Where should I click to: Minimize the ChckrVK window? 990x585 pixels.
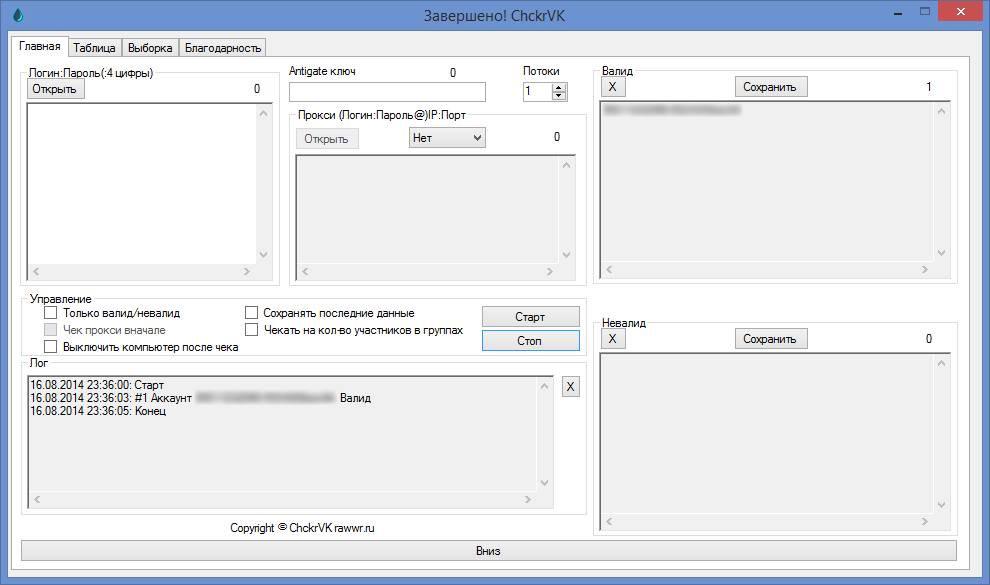click(898, 13)
